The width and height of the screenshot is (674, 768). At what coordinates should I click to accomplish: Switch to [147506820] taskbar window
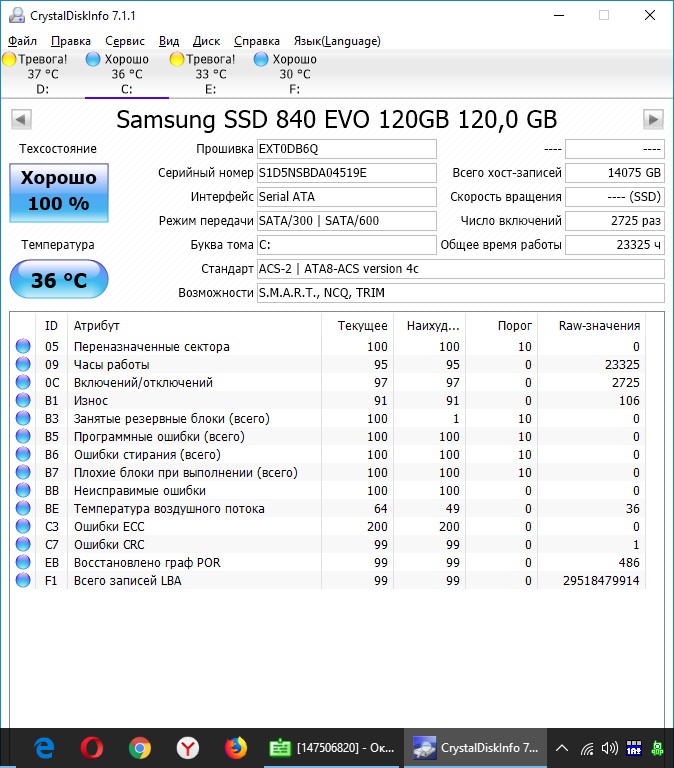pos(333,748)
